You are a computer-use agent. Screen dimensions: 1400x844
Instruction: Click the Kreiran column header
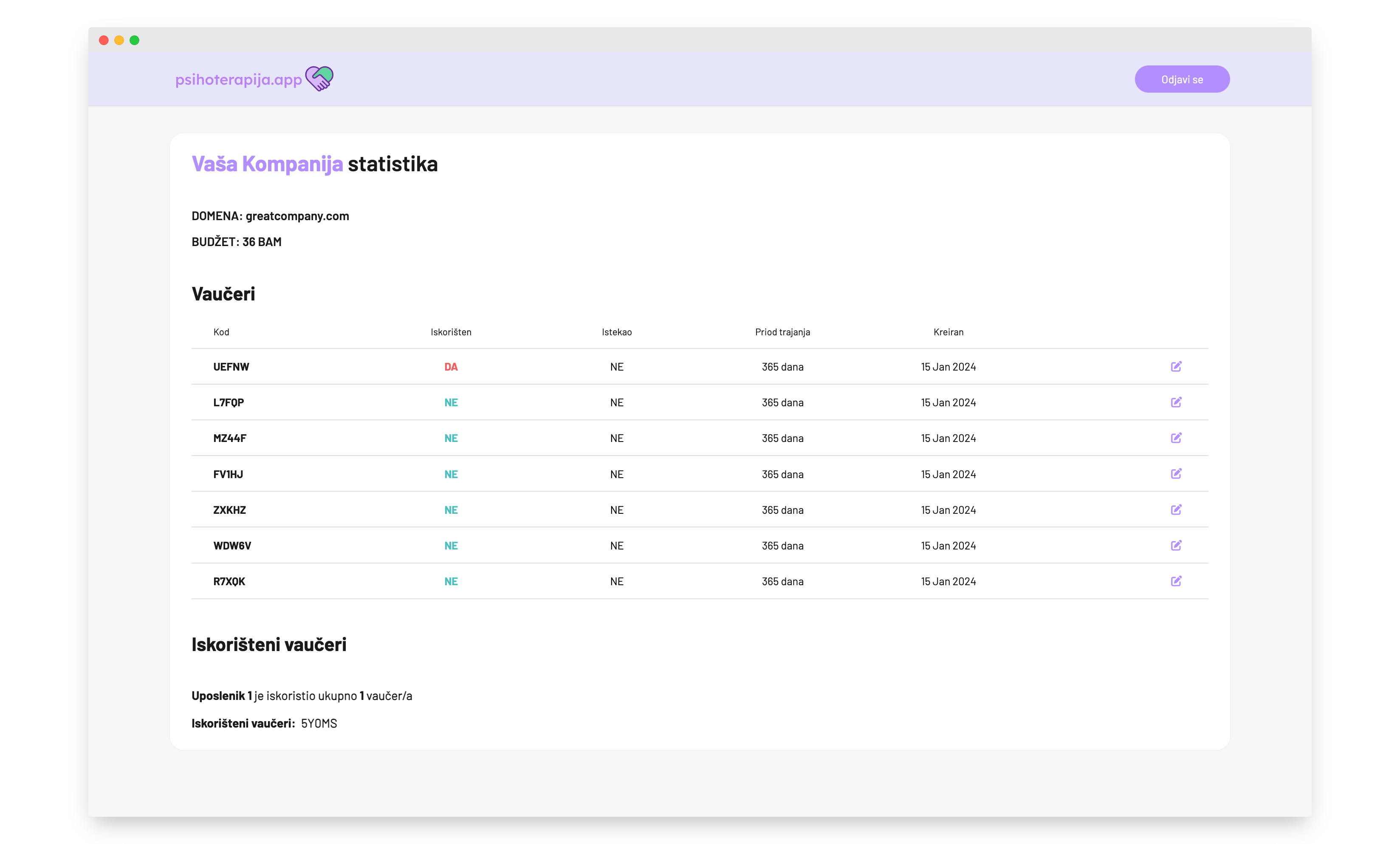(x=948, y=332)
